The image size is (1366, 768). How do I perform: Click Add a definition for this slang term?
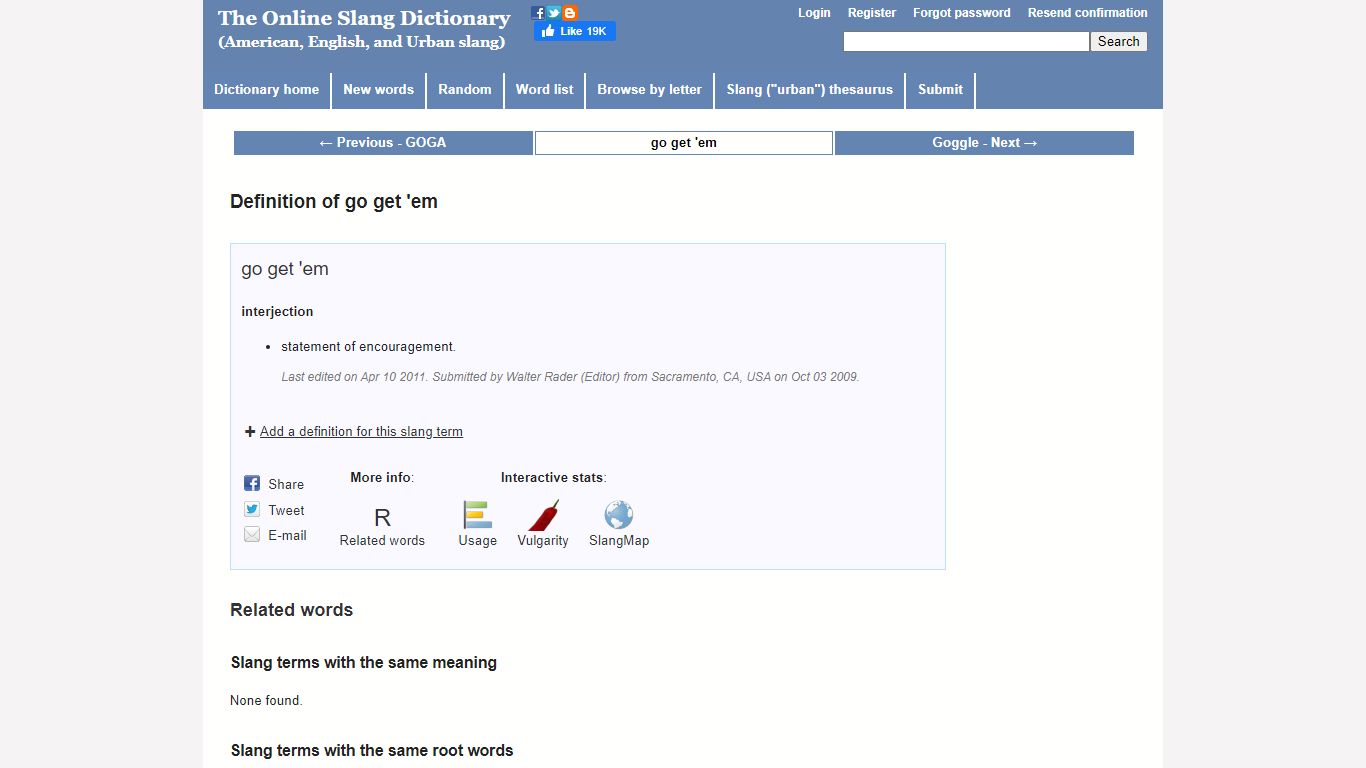coord(361,432)
